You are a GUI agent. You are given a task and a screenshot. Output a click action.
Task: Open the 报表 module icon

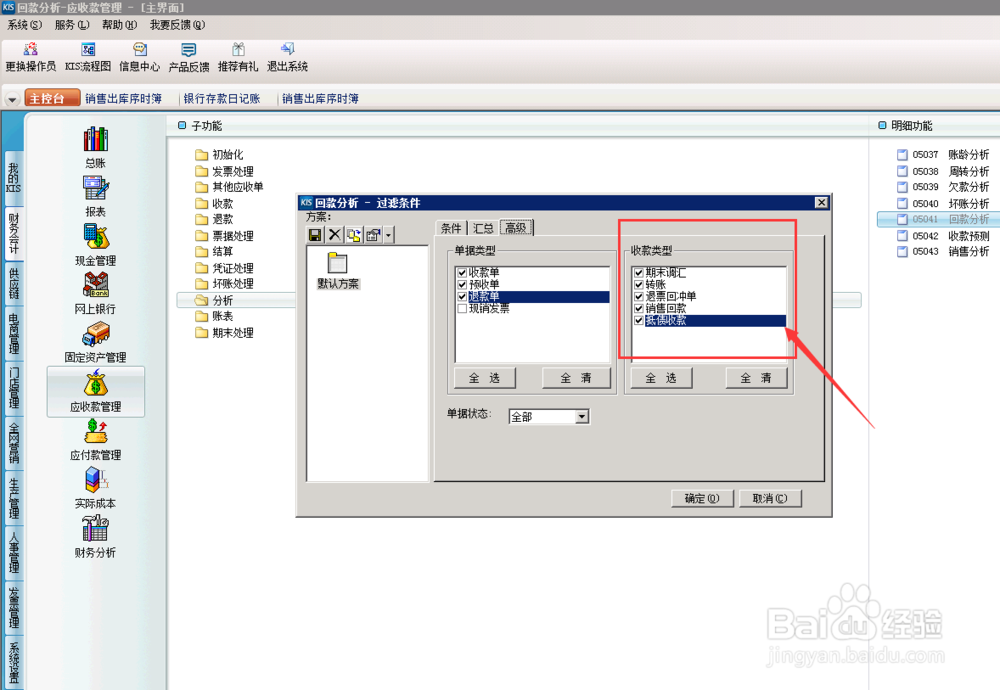tap(96, 196)
